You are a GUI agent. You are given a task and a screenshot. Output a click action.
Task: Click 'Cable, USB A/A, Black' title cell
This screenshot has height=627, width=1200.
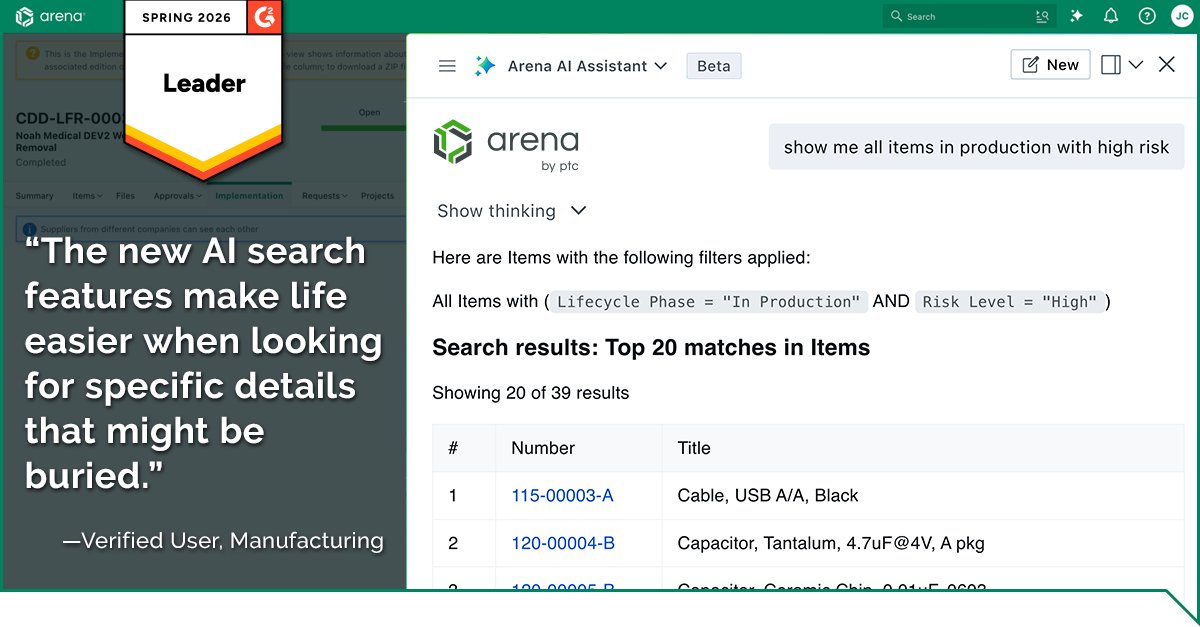pos(768,496)
